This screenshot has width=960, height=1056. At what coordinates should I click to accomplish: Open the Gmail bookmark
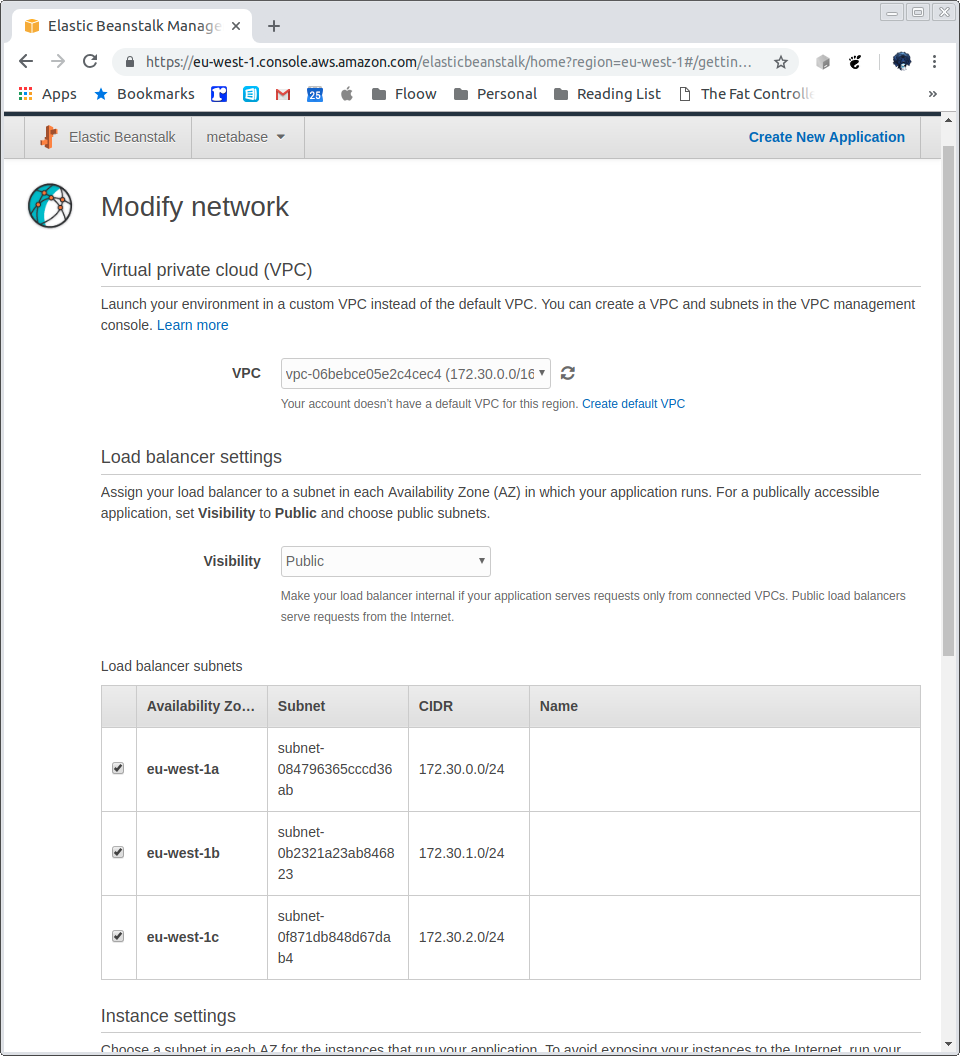283,93
